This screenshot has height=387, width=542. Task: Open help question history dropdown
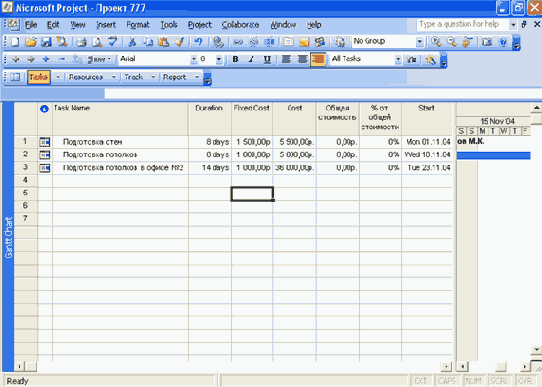click(x=513, y=25)
